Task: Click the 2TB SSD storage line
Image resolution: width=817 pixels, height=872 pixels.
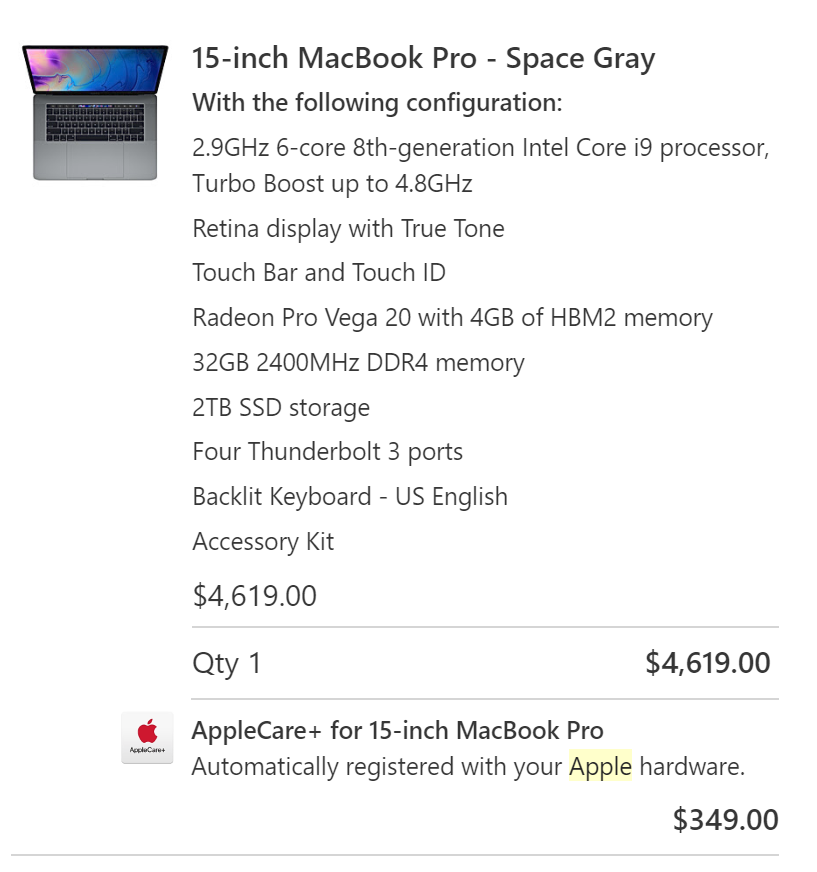Action: click(281, 408)
